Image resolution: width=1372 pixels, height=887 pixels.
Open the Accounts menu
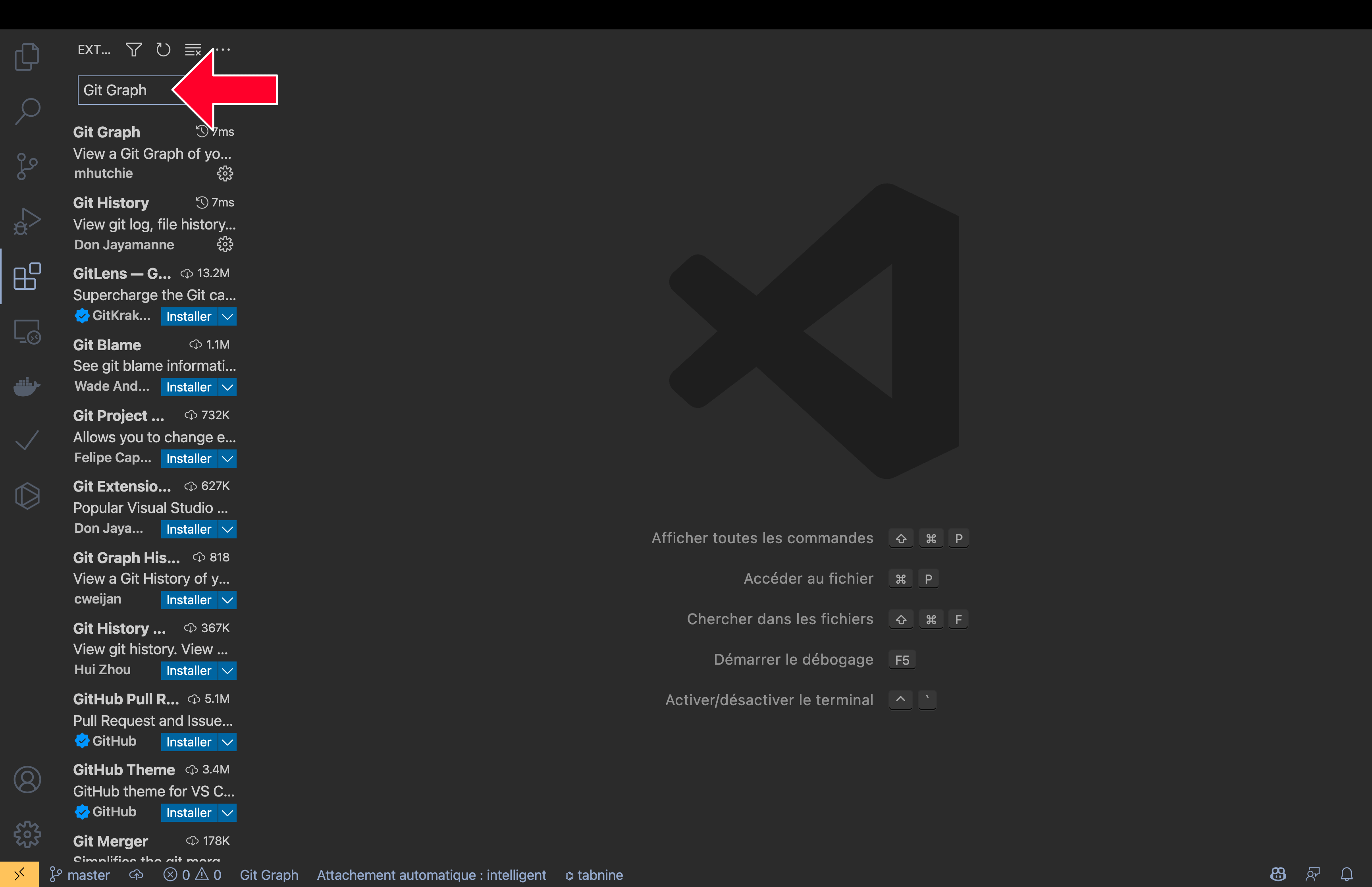[x=27, y=780]
